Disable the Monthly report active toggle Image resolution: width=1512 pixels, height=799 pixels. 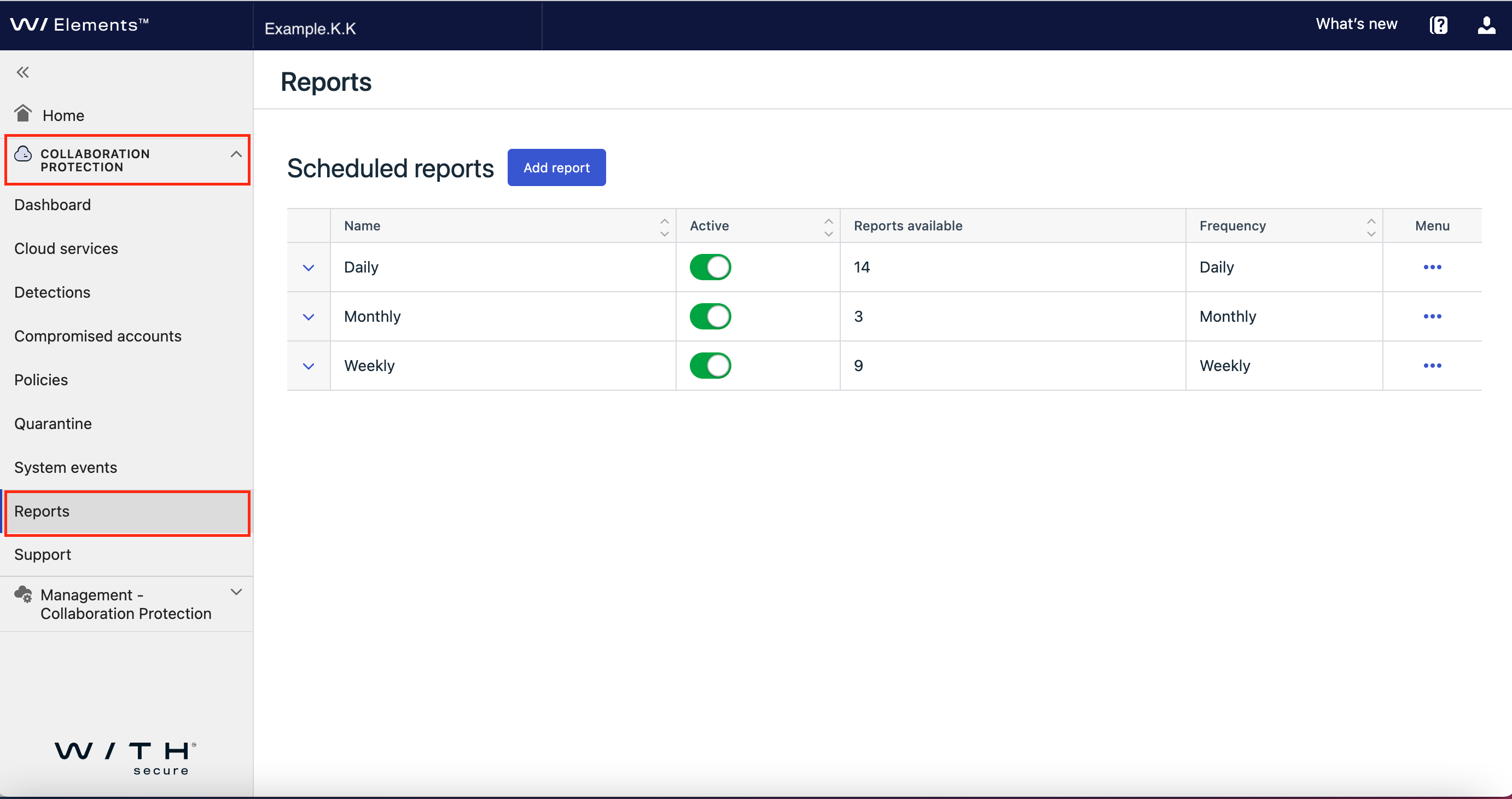[710, 316]
